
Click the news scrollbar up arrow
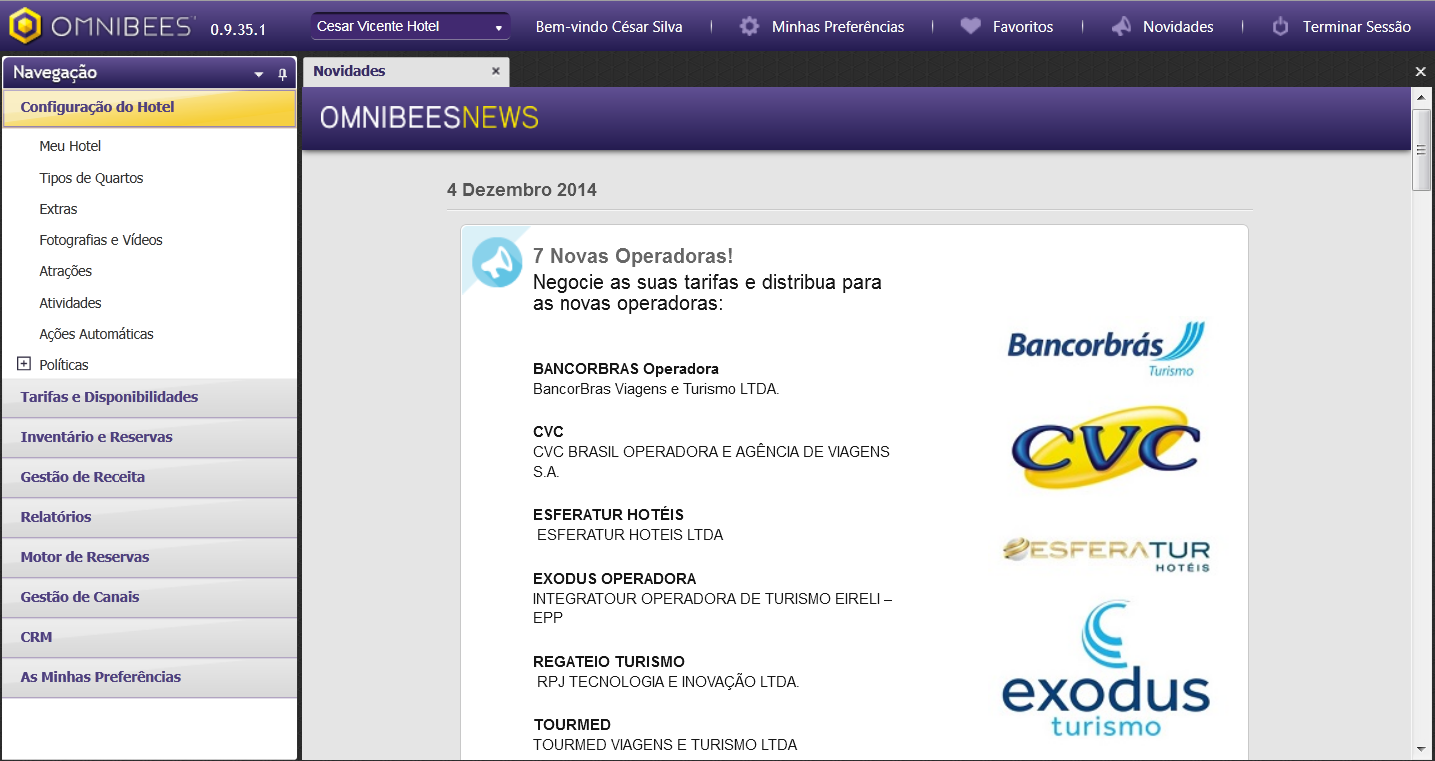coord(1422,97)
